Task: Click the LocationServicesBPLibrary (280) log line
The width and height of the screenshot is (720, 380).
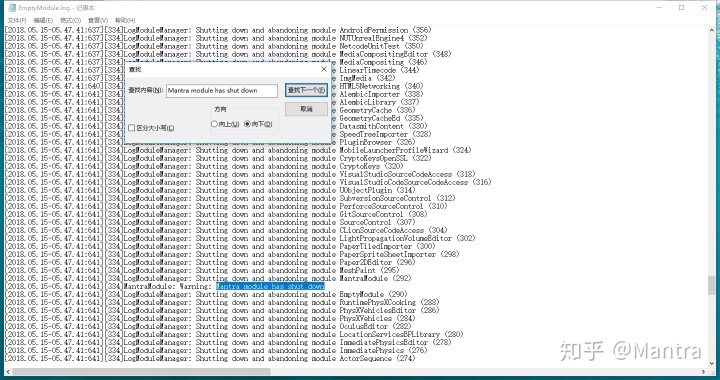Action: (234, 334)
